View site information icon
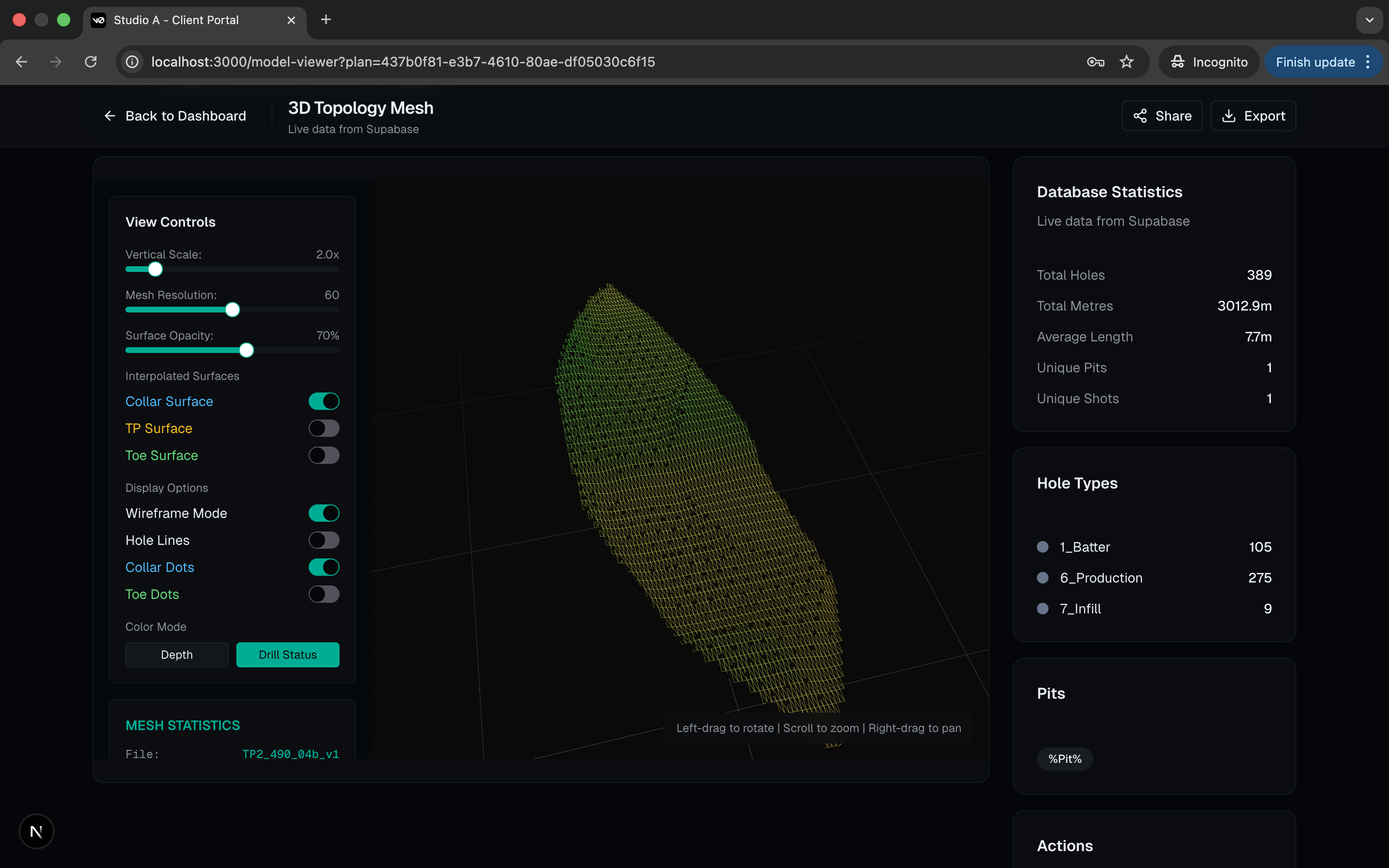Image resolution: width=1389 pixels, height=868 pixels. tap(132, 62)
